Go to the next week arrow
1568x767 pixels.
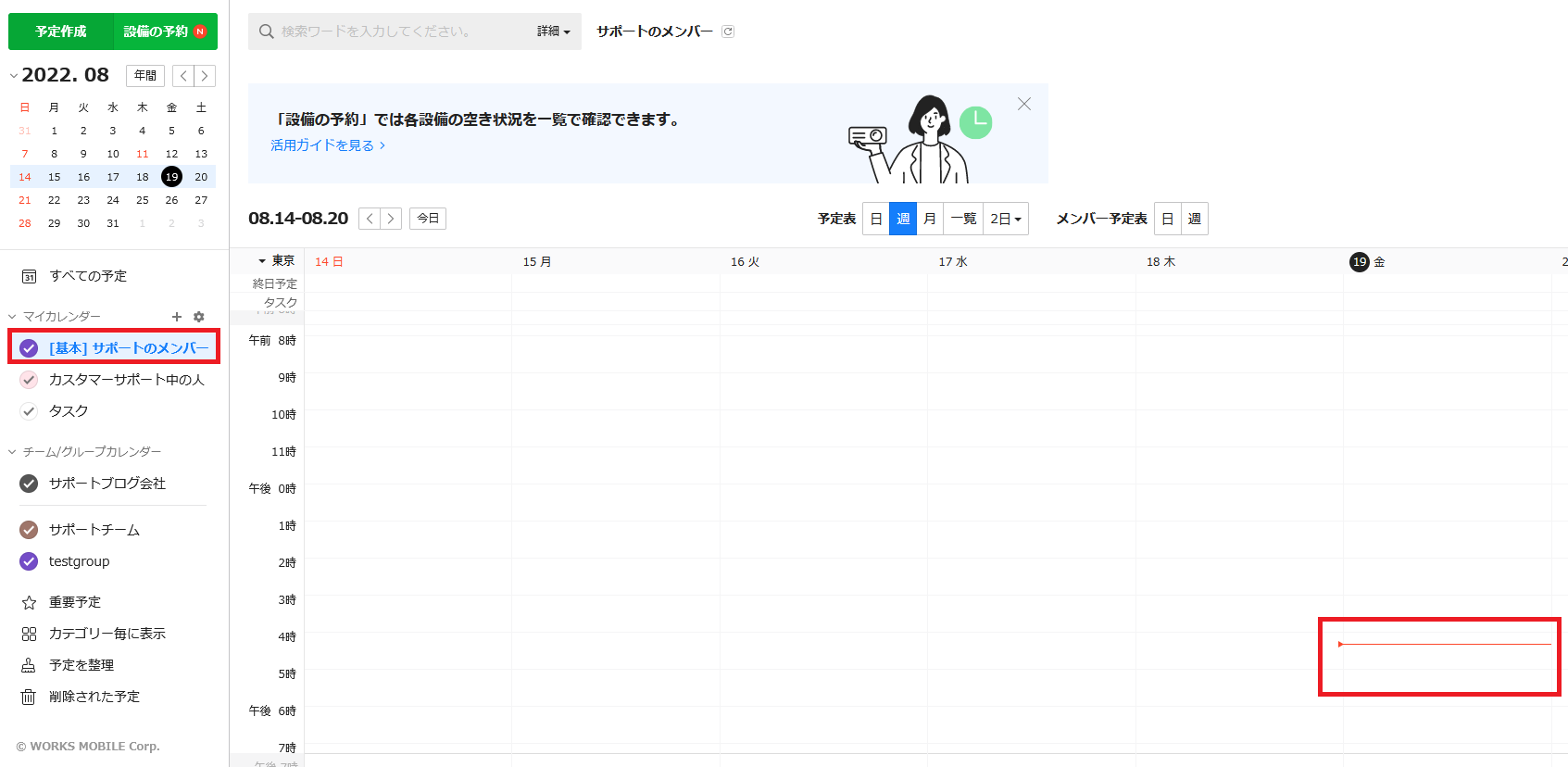(x=391, y=219)
